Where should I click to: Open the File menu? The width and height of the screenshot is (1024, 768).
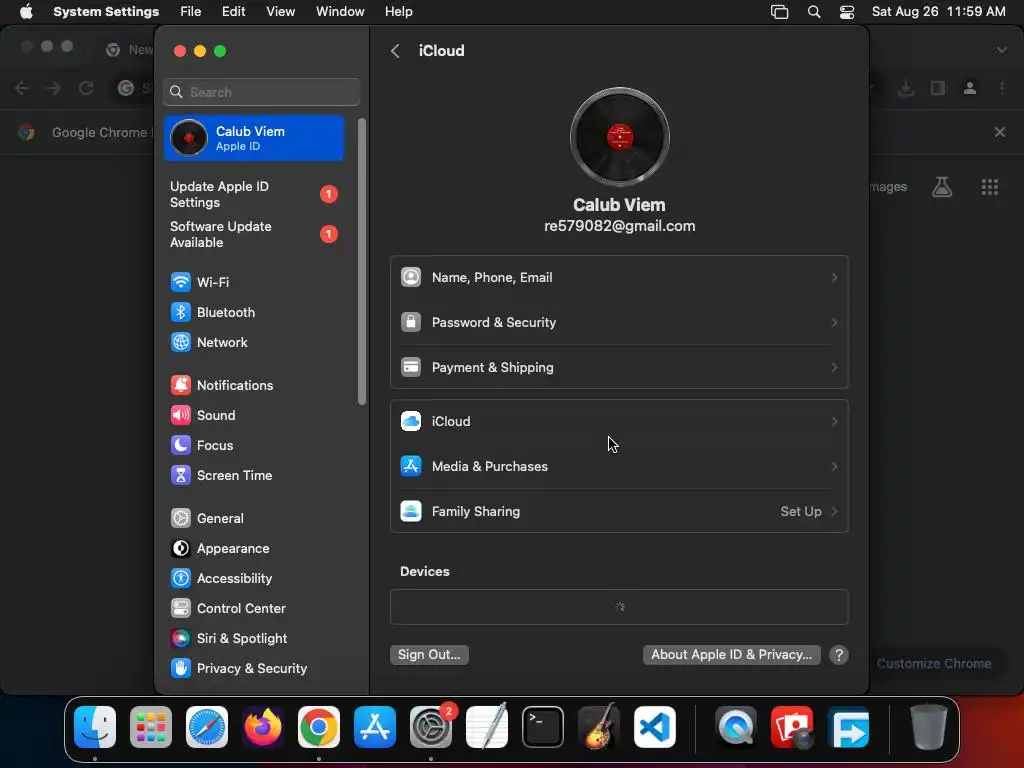[191, 12]
